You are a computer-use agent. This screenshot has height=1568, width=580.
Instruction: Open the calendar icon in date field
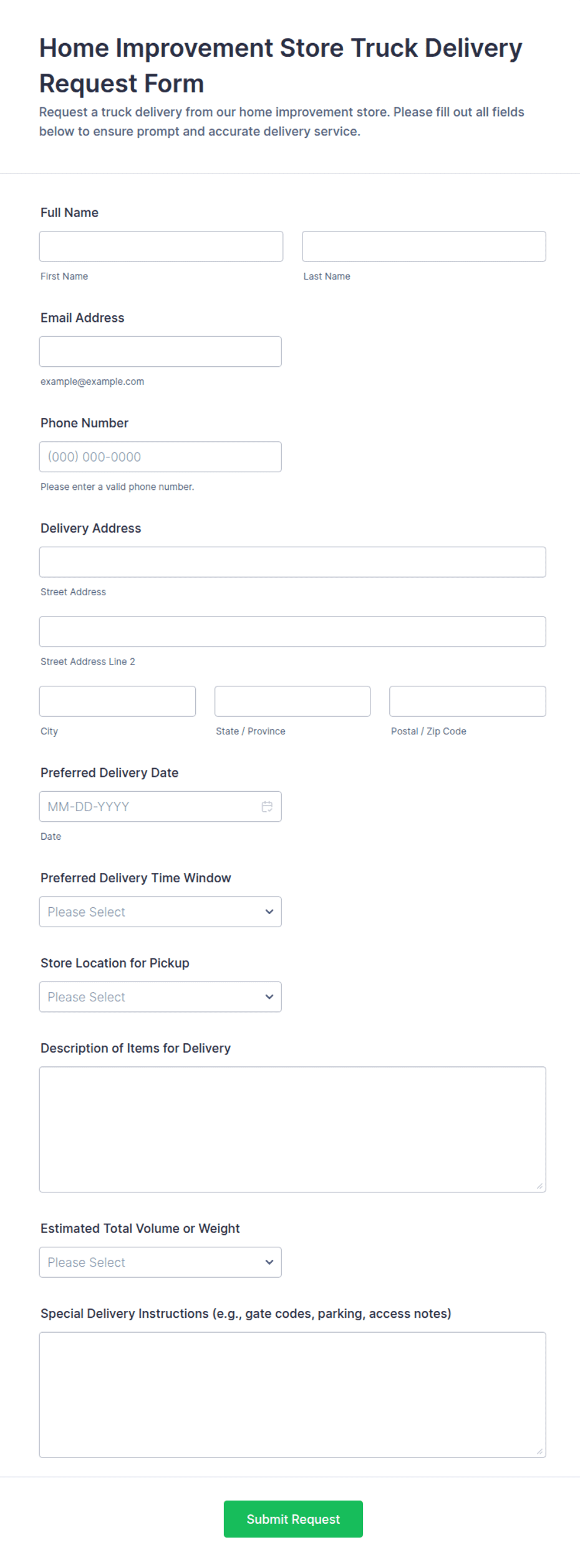[267, 806]
